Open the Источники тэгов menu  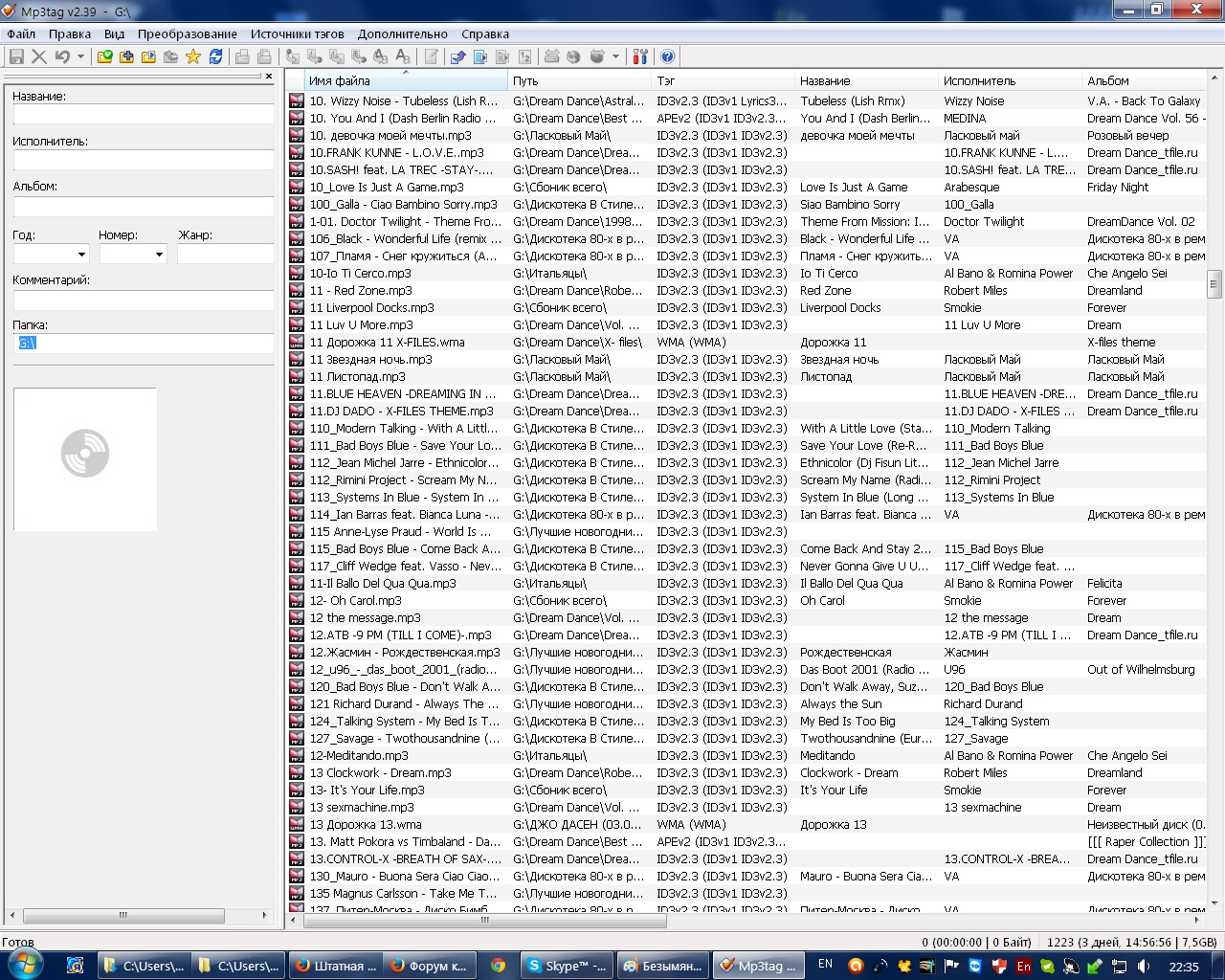click(x=298, y=33)
